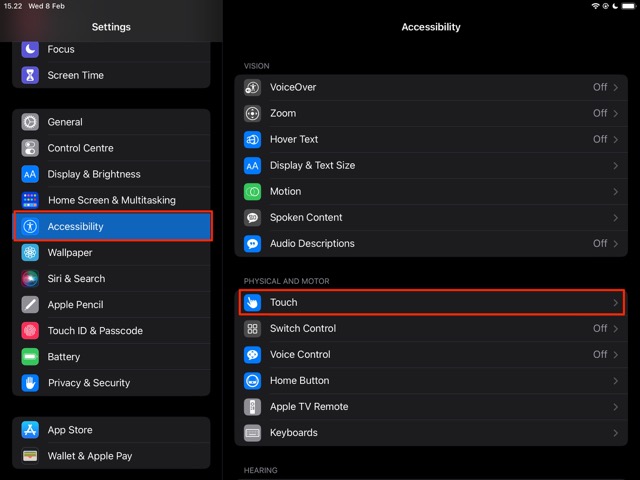Open the Switch Control grid icon
640x480 pixels.
pyautogui.click(x=253, y=329)
